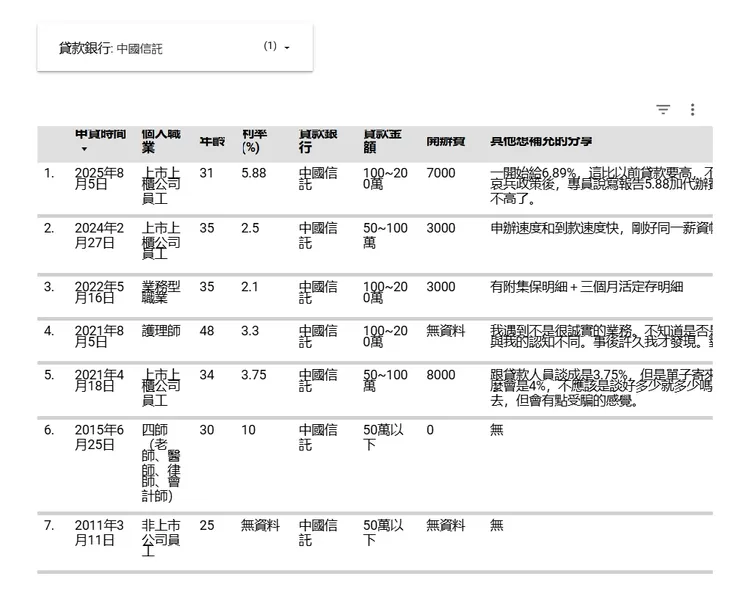Open the three-dot more options menu
740x606 pixels.
pos(692,109)
